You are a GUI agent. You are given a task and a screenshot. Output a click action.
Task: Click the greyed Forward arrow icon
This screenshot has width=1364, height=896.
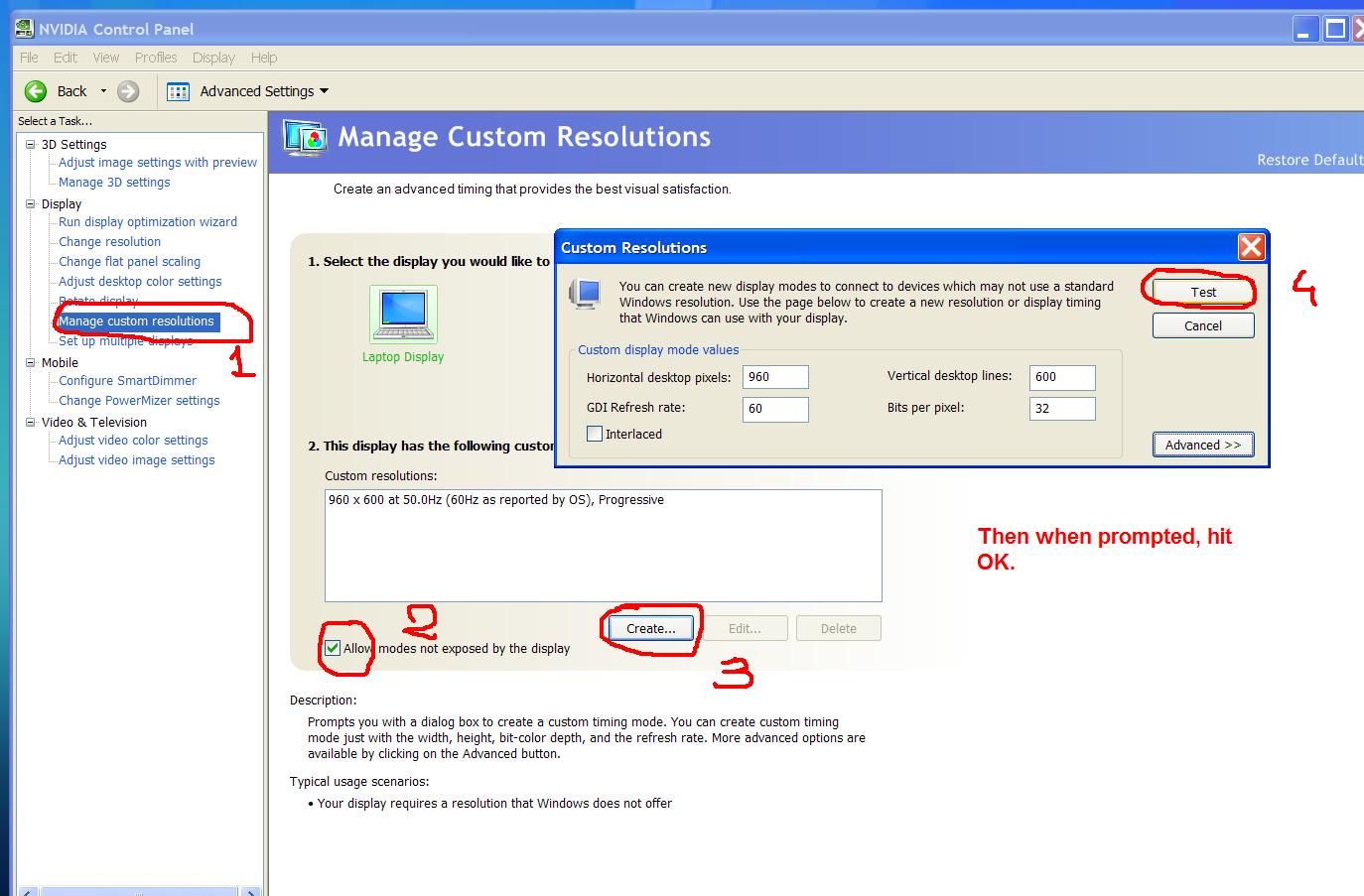tap(128, 91)
